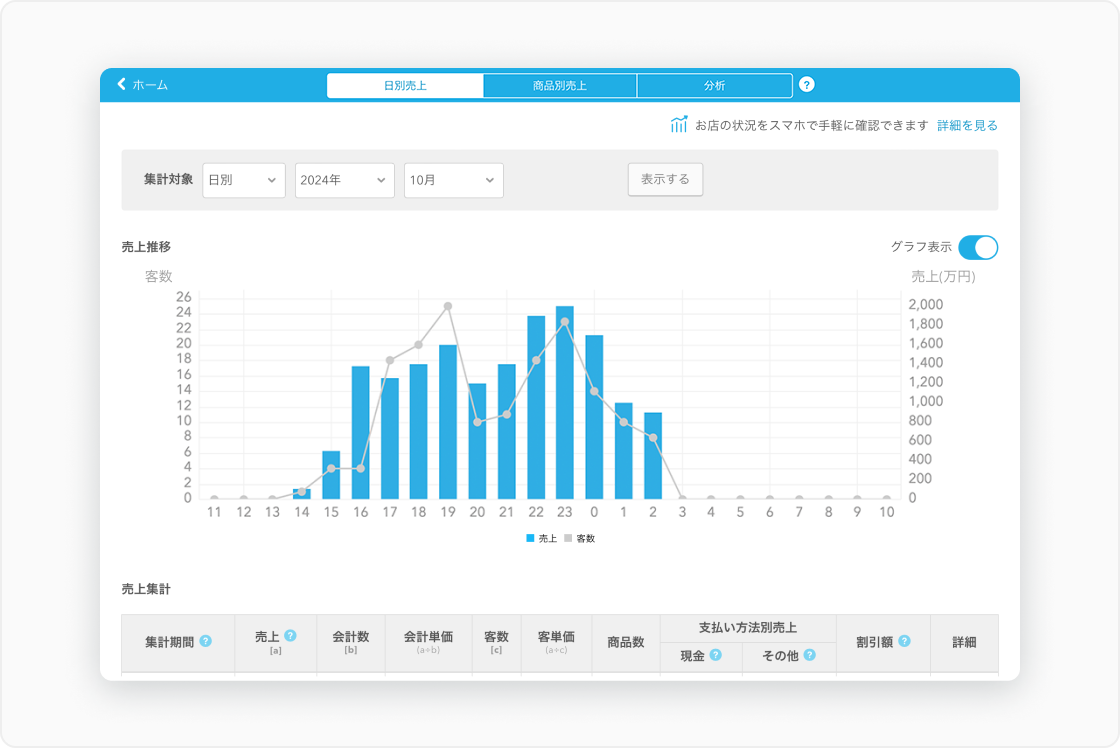Viewport: 1120px width, 748px height.
Task: Open the 日別 aggregation type dropdown
Action: pyautogui.click(x=243, y=180)
